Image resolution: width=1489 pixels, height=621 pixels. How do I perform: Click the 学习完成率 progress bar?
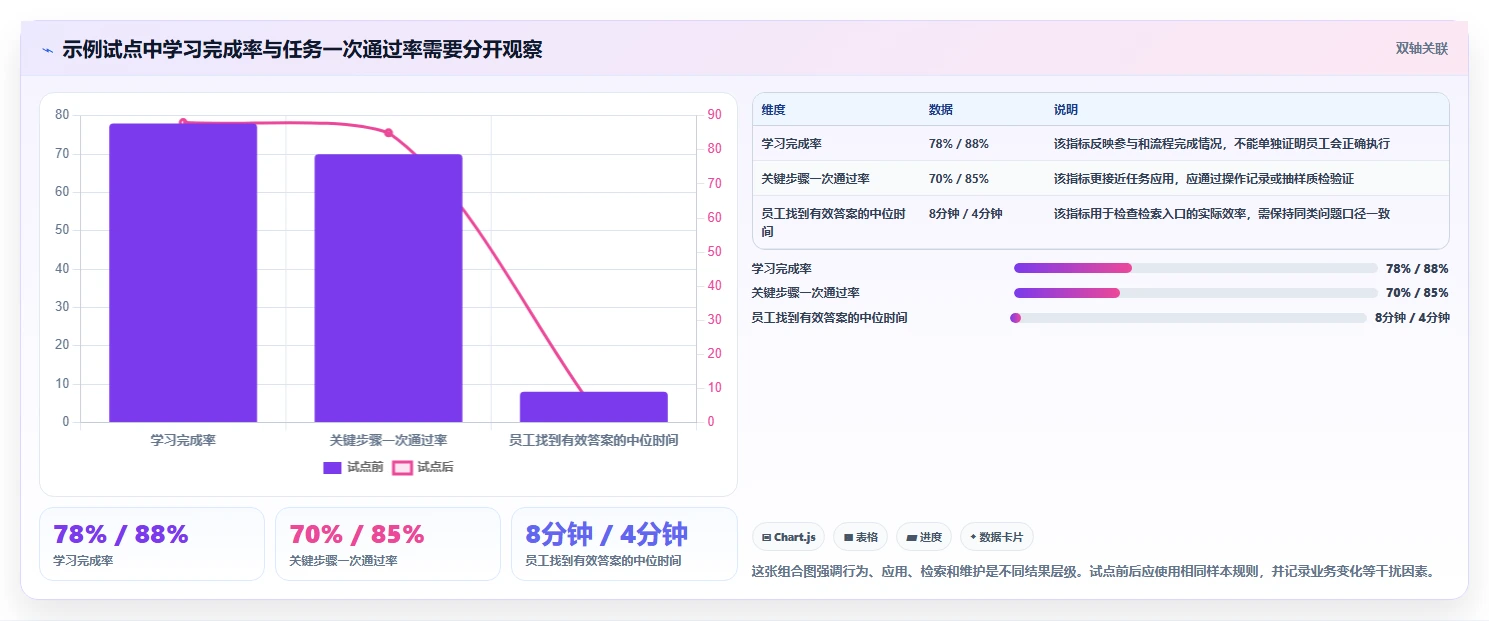pos(1196,268)
